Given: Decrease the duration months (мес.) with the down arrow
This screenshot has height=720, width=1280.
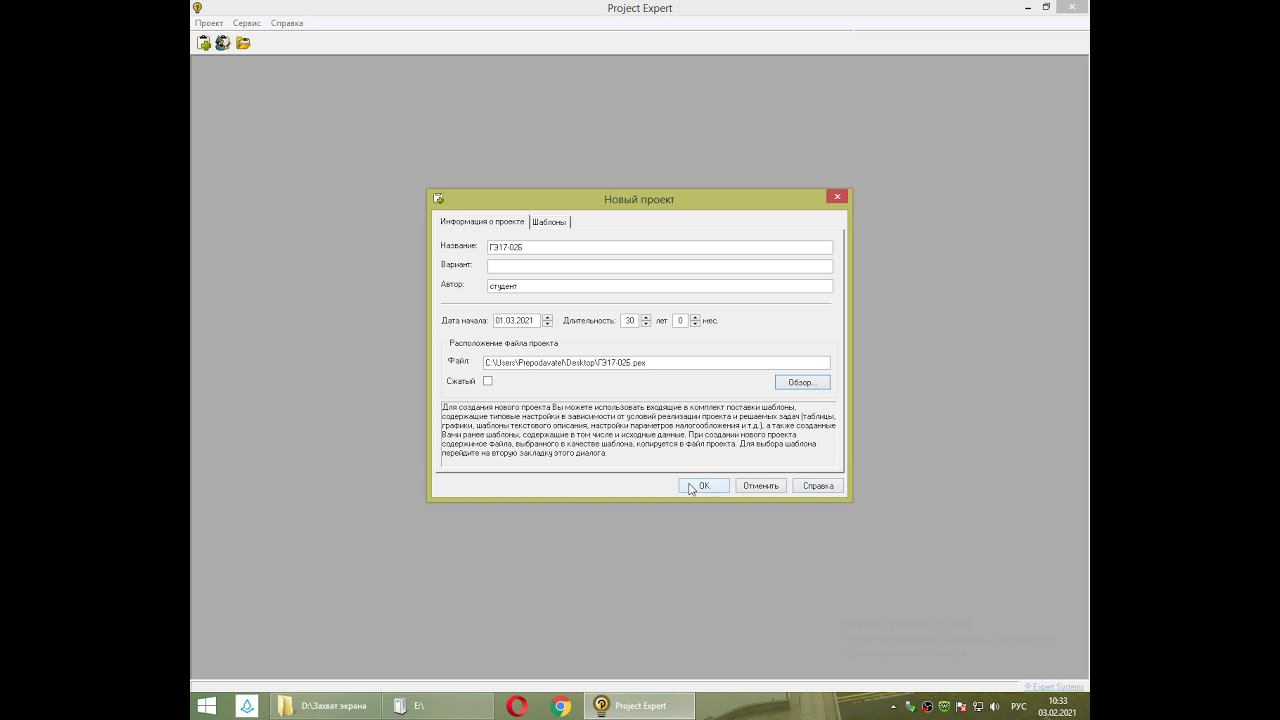Looking at the screenshot, I should [695, 324].
